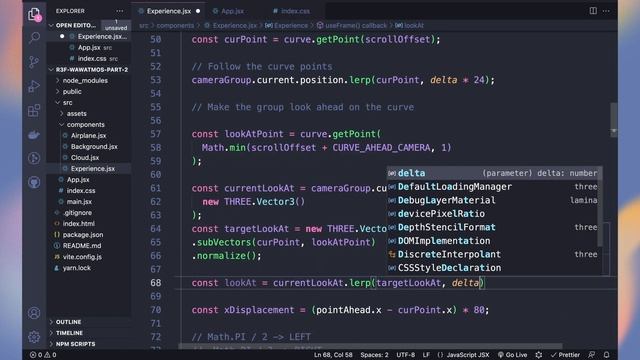Choose DefaultLoadingManager autocomplete suggestion
Screen dimensions: 640x360
493,187
